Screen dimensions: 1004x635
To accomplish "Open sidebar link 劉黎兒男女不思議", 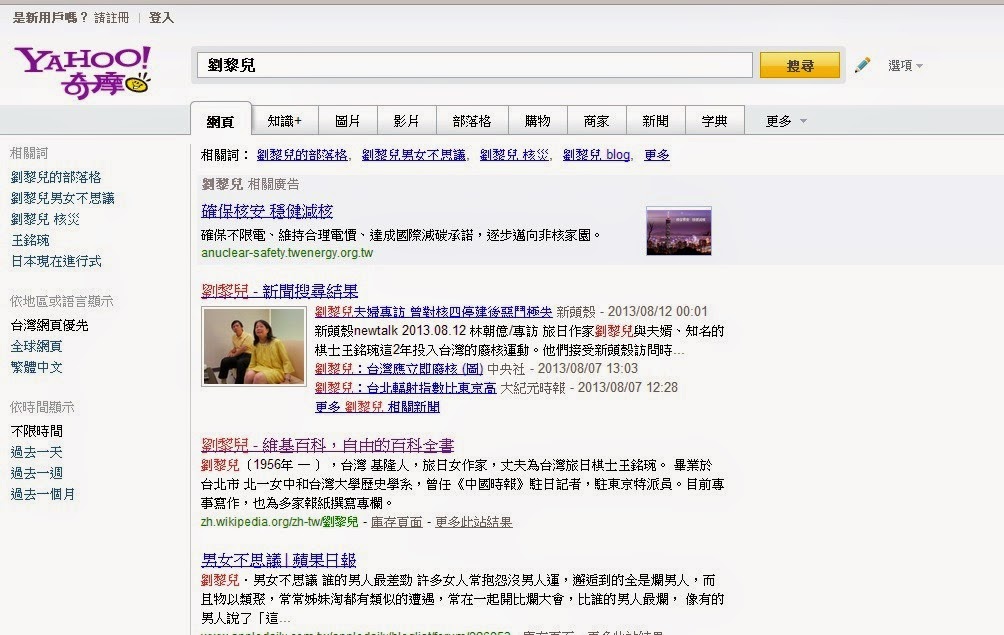I will coord(63,198).
